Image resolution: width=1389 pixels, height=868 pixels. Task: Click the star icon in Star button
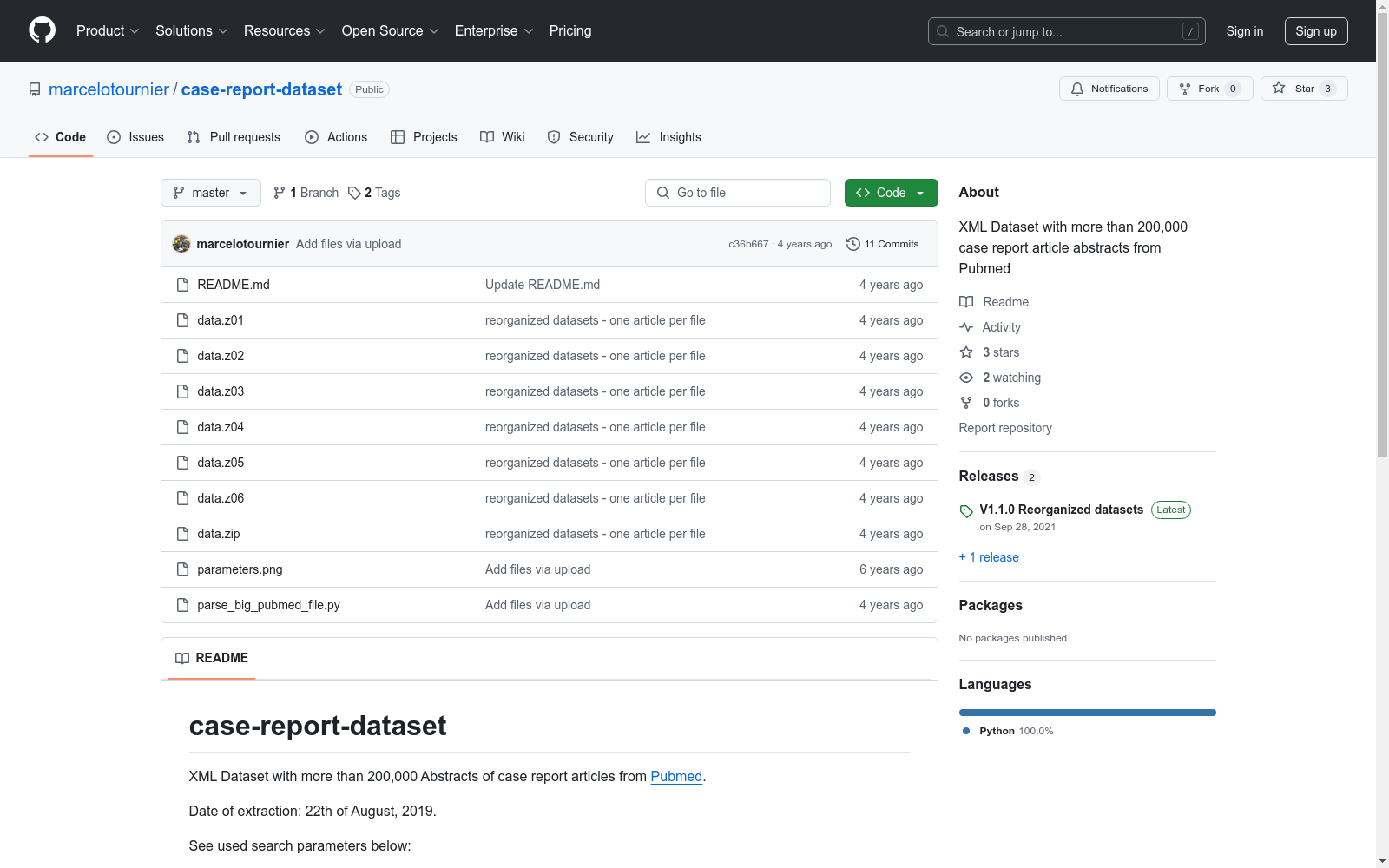1279,88
